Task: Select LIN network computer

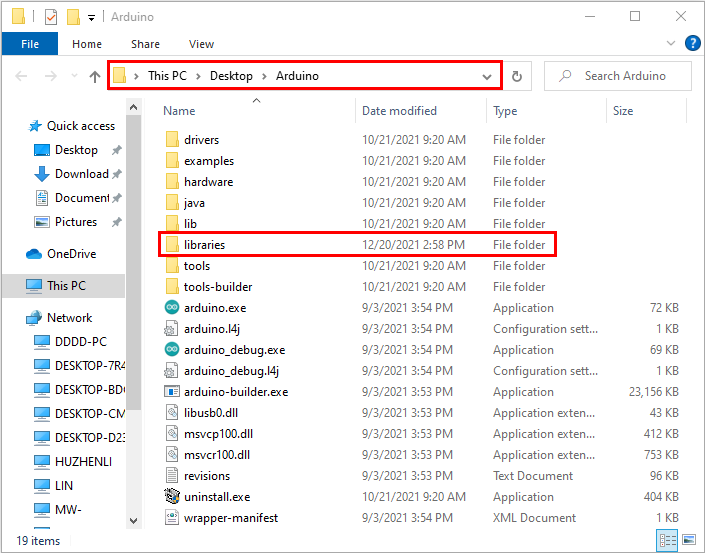Action: (x=54, y=486)
